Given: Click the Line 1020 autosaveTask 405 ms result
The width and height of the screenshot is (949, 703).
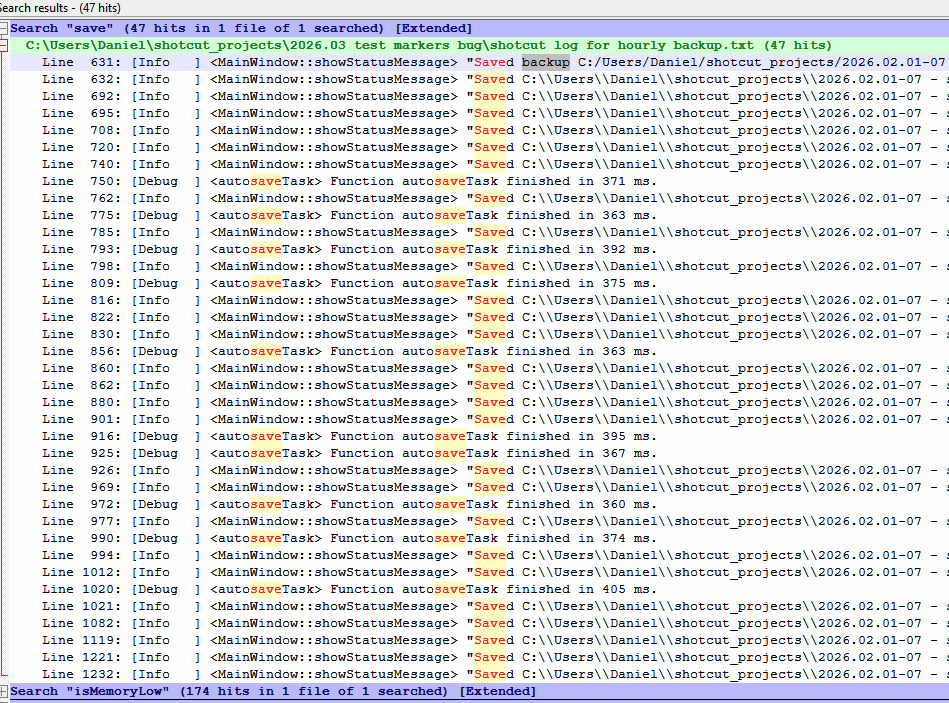Looking at the screenshot, I should [400, 589].
